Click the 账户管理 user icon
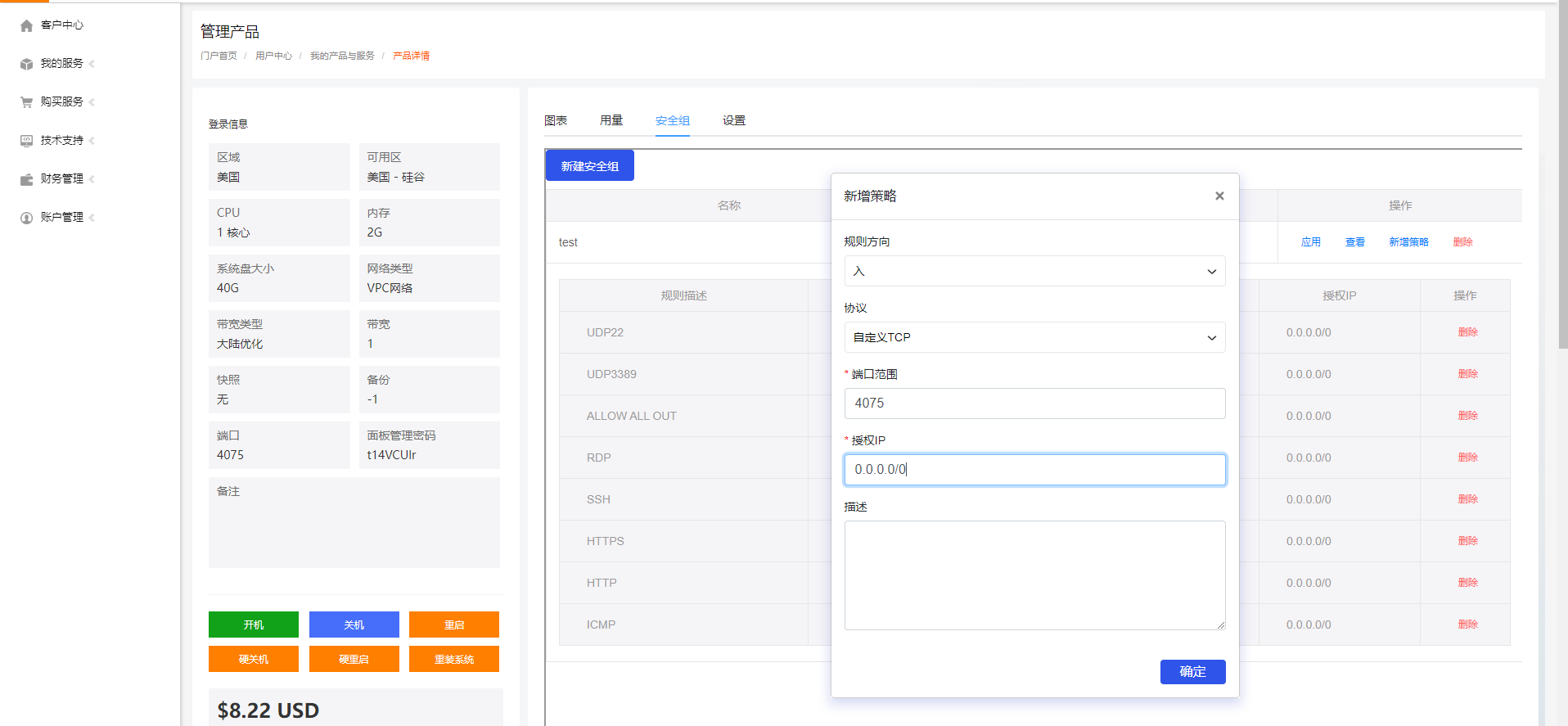The width and height of the screenshot is (1568, 726). click(26, 218)
